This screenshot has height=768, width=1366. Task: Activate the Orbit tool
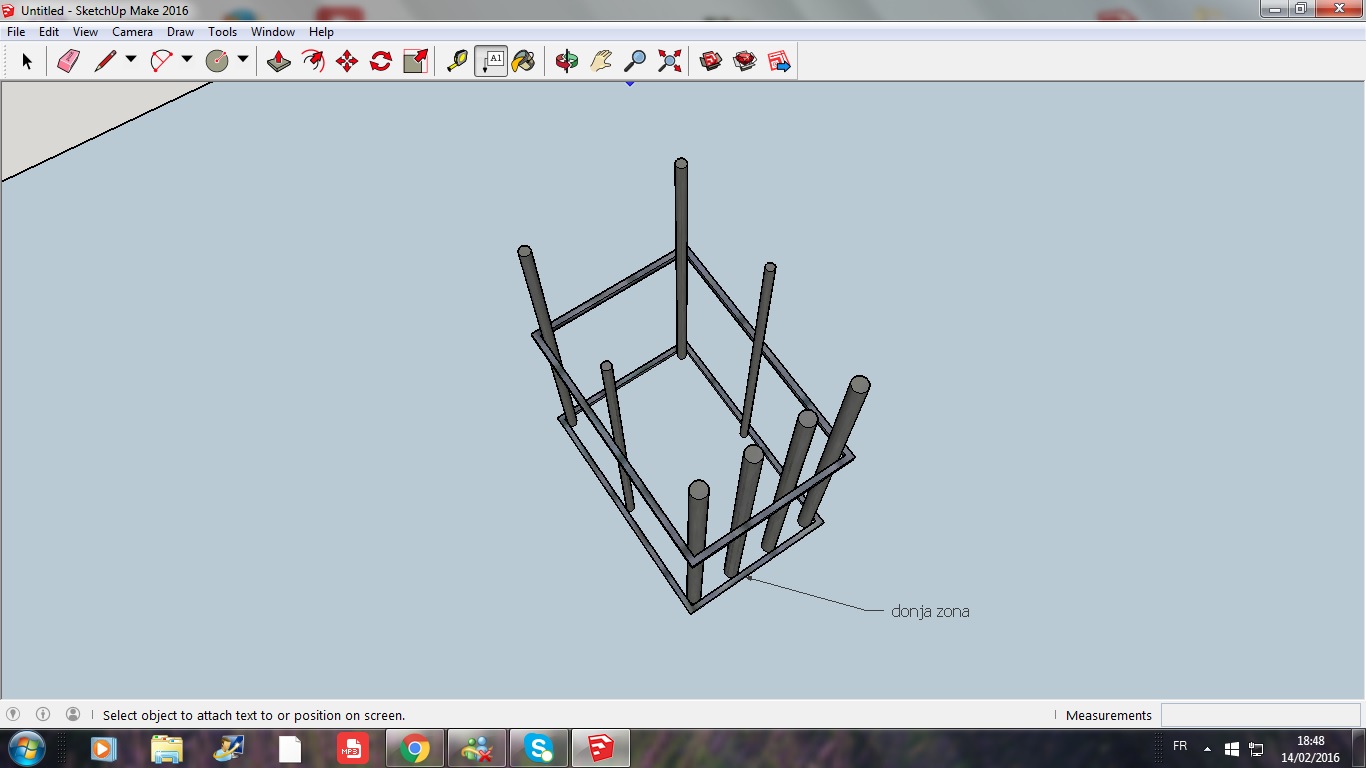click(567, 61)
